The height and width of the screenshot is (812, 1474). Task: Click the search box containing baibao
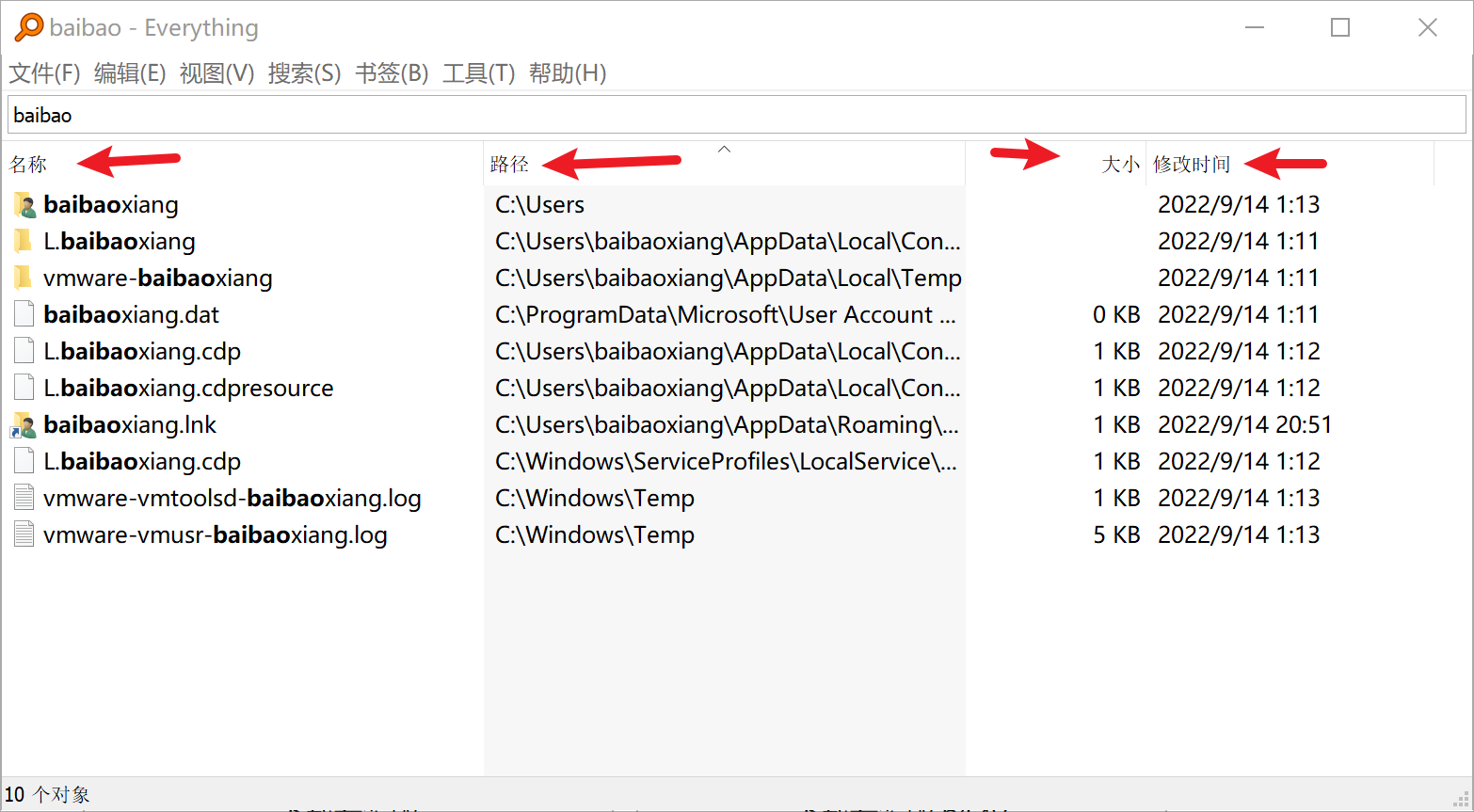[x=737, y=115]
